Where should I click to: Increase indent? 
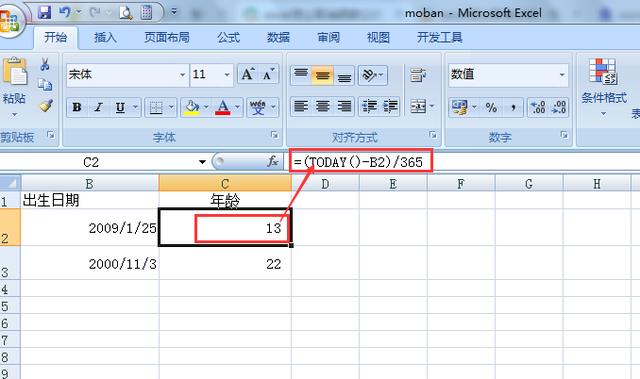[x=390, y=106]
